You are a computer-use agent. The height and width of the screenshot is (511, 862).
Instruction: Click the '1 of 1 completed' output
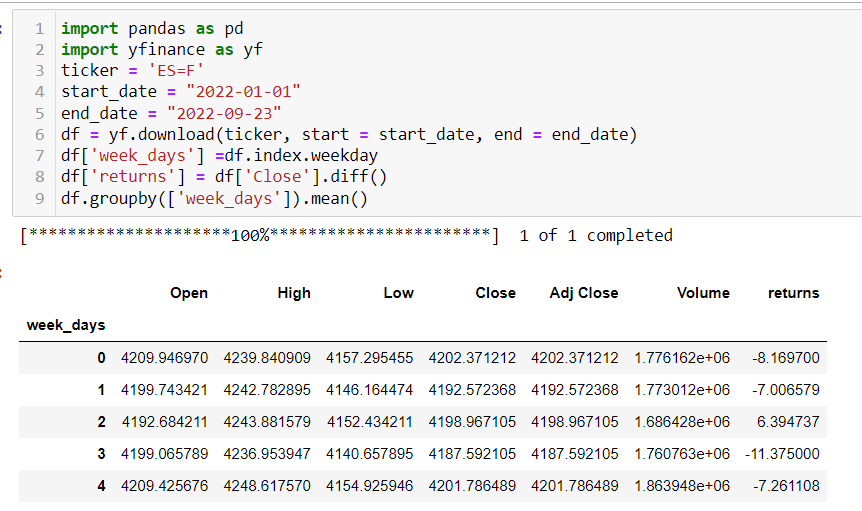click(x=596, y=236)
